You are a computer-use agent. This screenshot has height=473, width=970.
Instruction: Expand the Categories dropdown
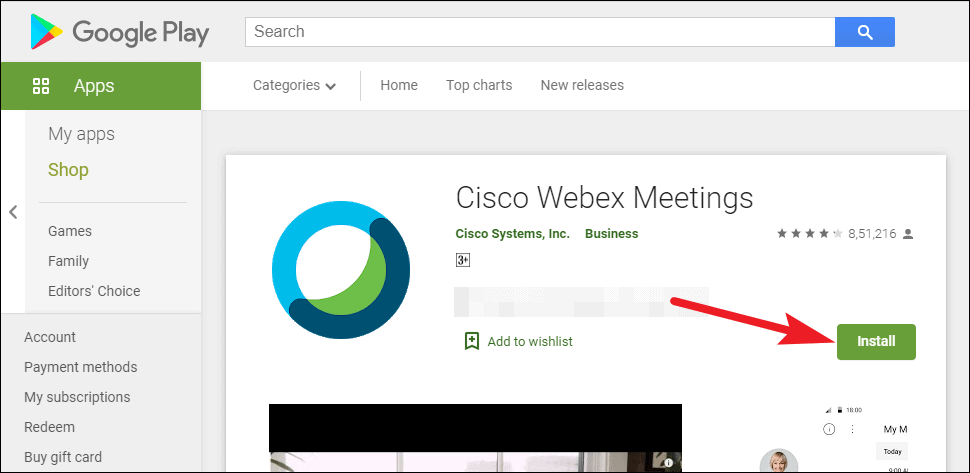click(294, 85)
